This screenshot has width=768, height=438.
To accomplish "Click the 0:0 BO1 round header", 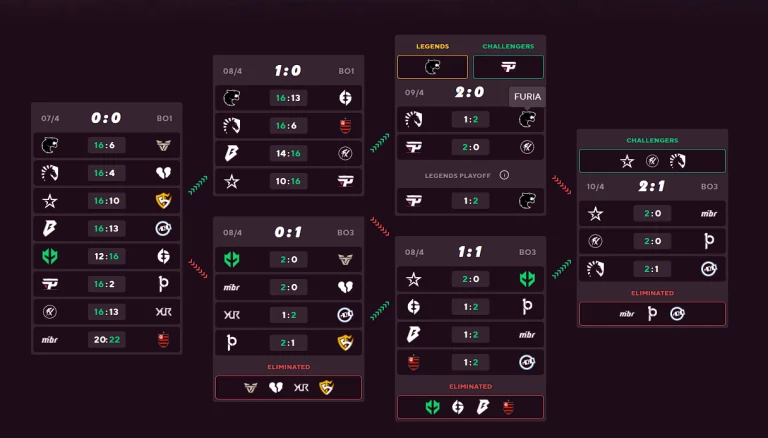I will [x=106, y=117].
